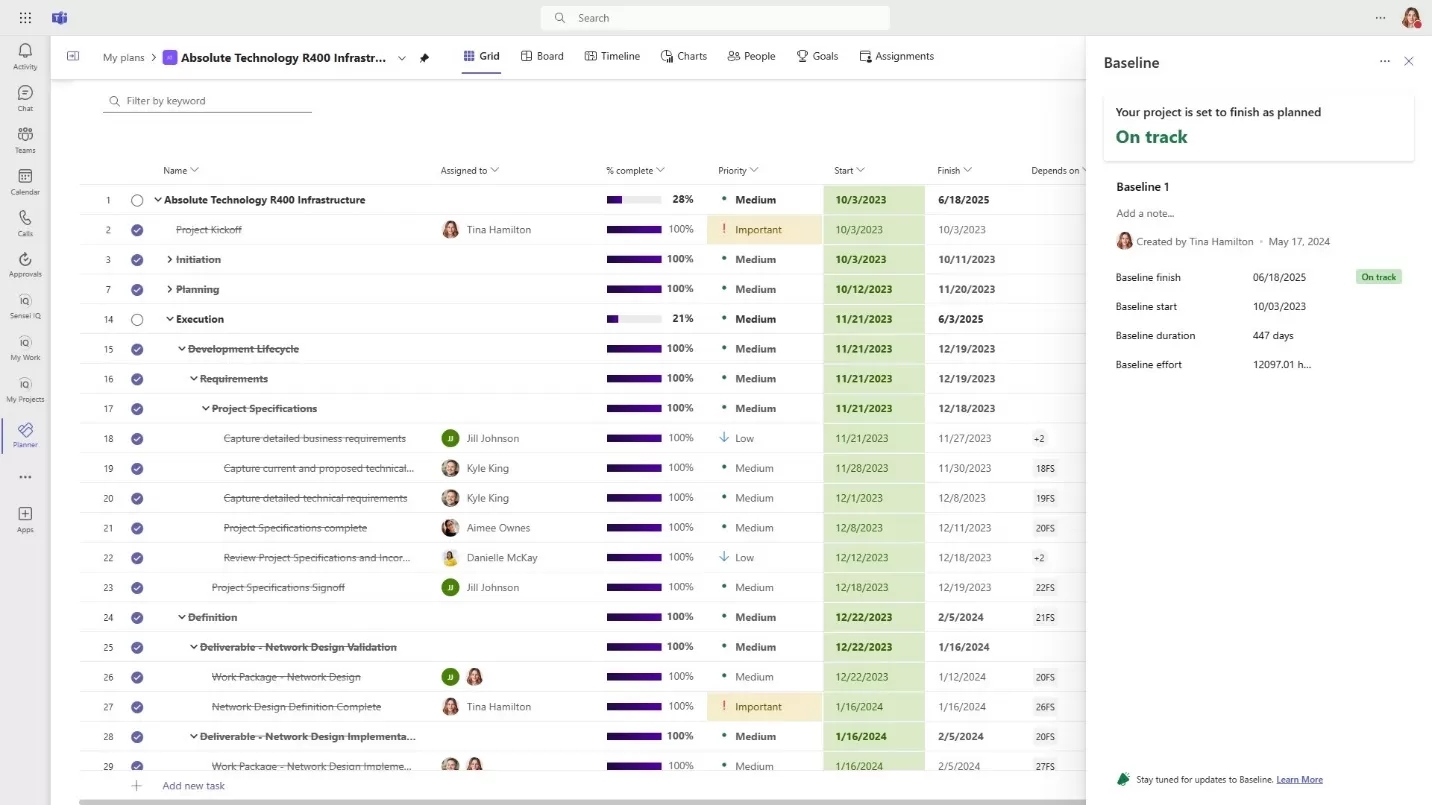Uncheck the completed Project Kickoff task

(x=137, y=229)
